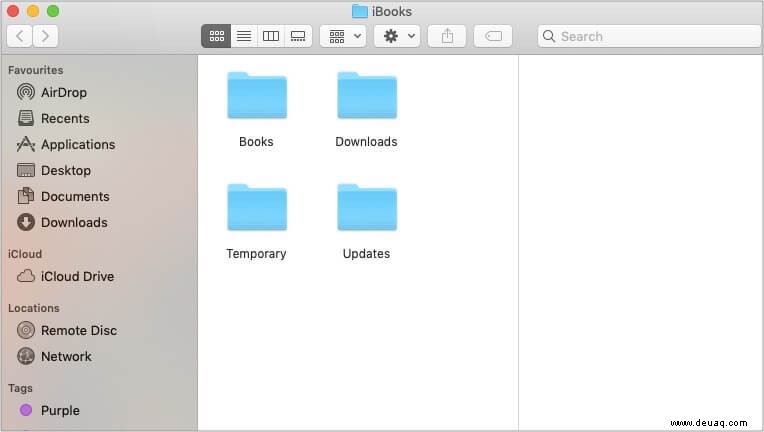Select the Books folder icon
Screen dimensions: 764x432
pos(257,95)
